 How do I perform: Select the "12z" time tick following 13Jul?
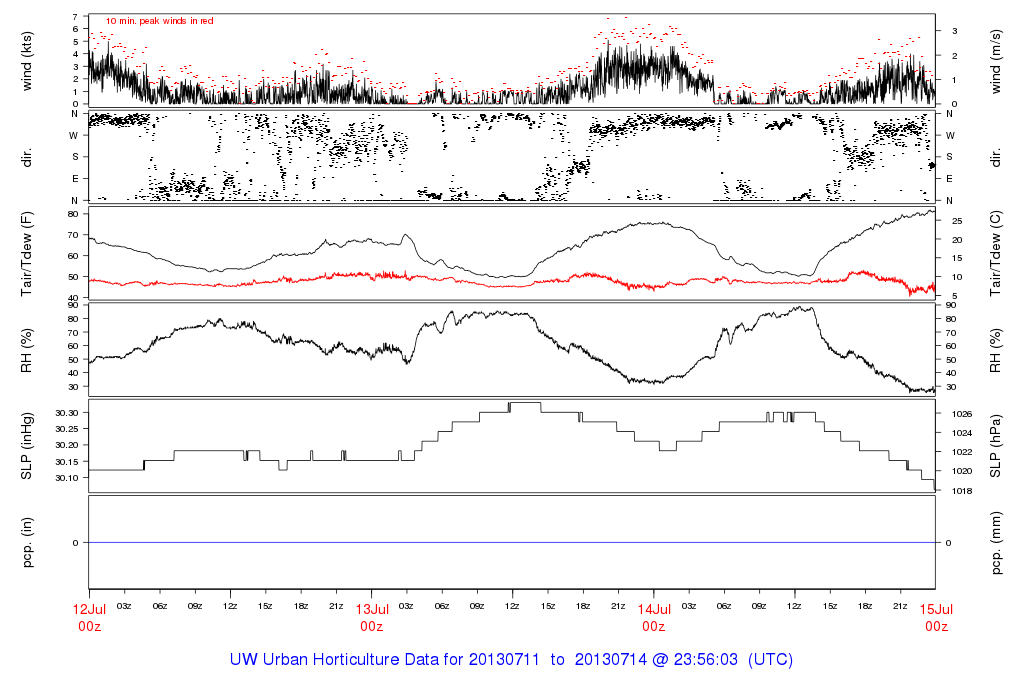(x=513, y=607)
